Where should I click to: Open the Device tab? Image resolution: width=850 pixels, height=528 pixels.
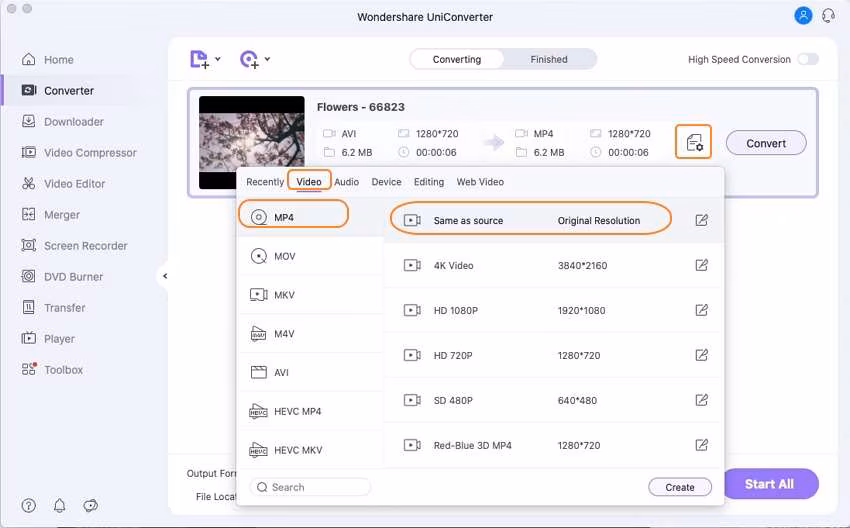(x=387, y=182)
